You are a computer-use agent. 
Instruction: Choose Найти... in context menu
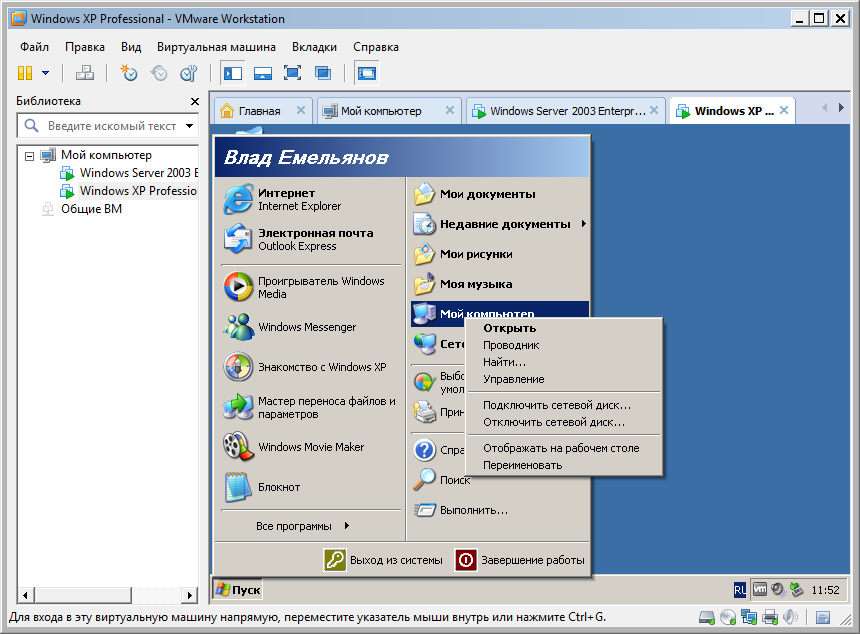click(563, 363)
